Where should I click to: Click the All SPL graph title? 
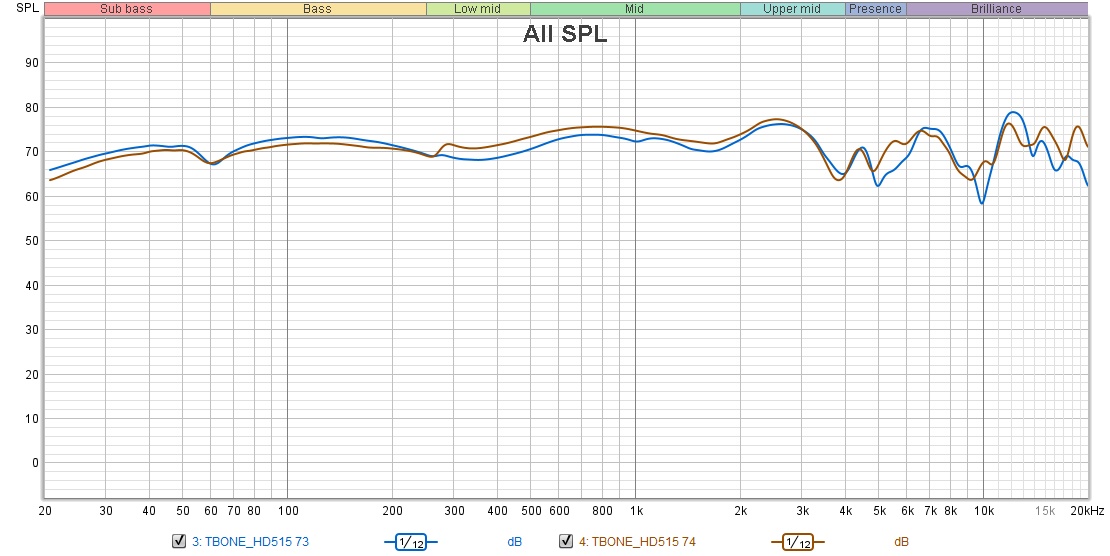pos(565,33)
